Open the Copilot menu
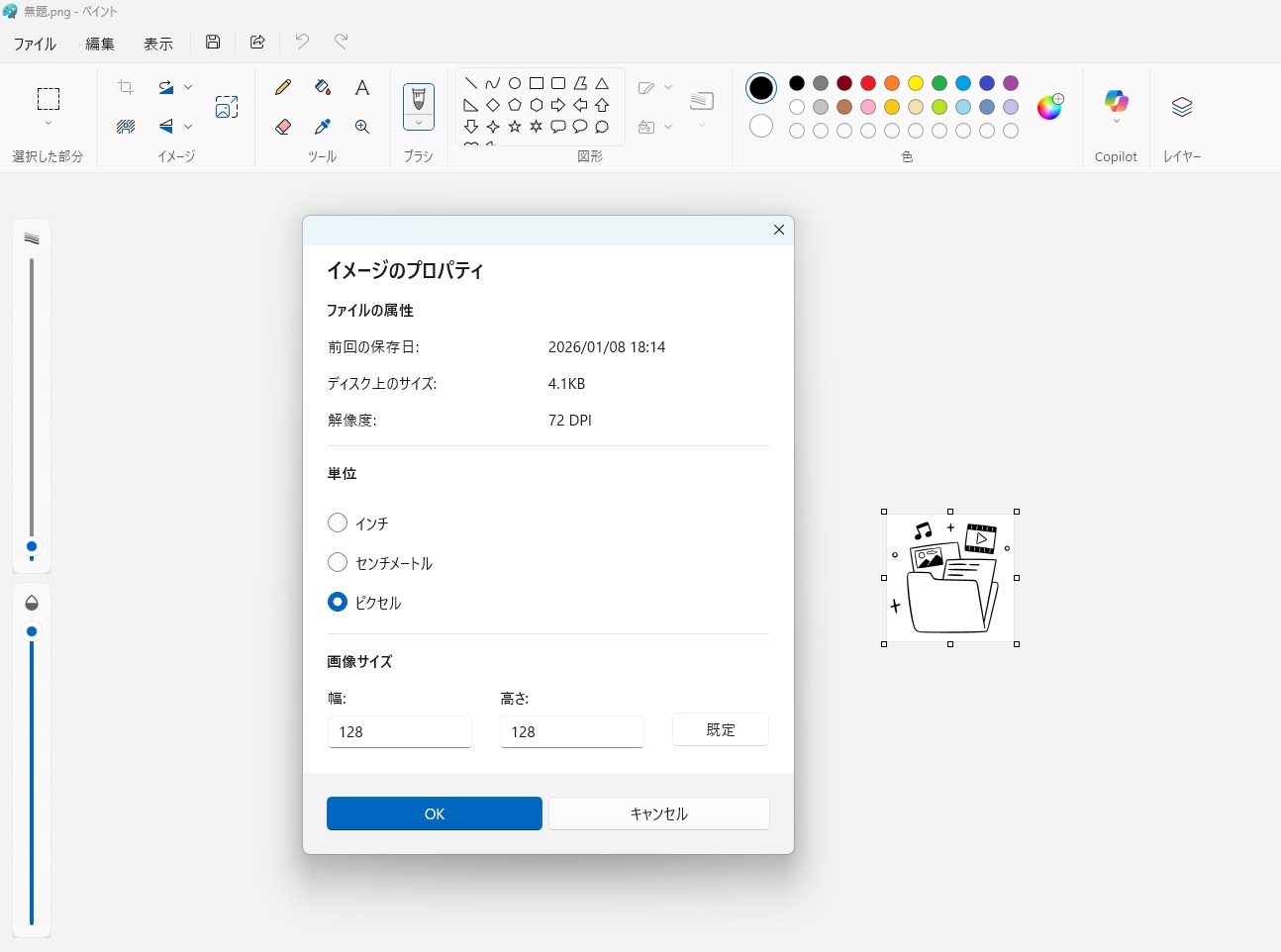Screen dimensions: 1281x952 click(1116, 107)
